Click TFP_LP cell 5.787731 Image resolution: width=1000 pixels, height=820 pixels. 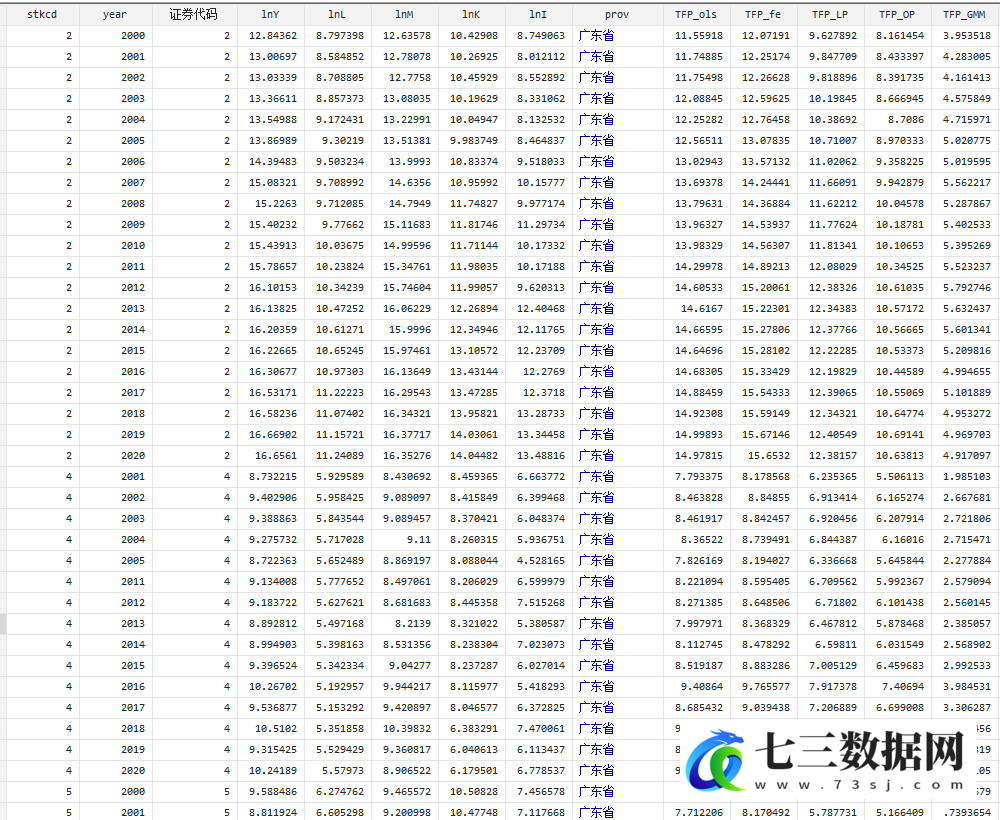(830, 812)
